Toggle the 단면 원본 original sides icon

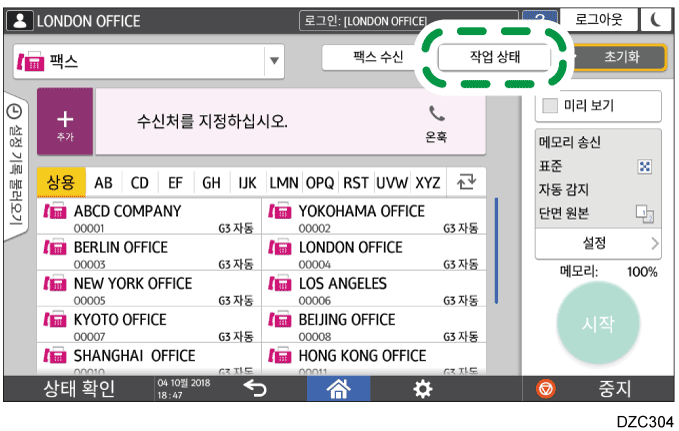(x=645, y=212)
